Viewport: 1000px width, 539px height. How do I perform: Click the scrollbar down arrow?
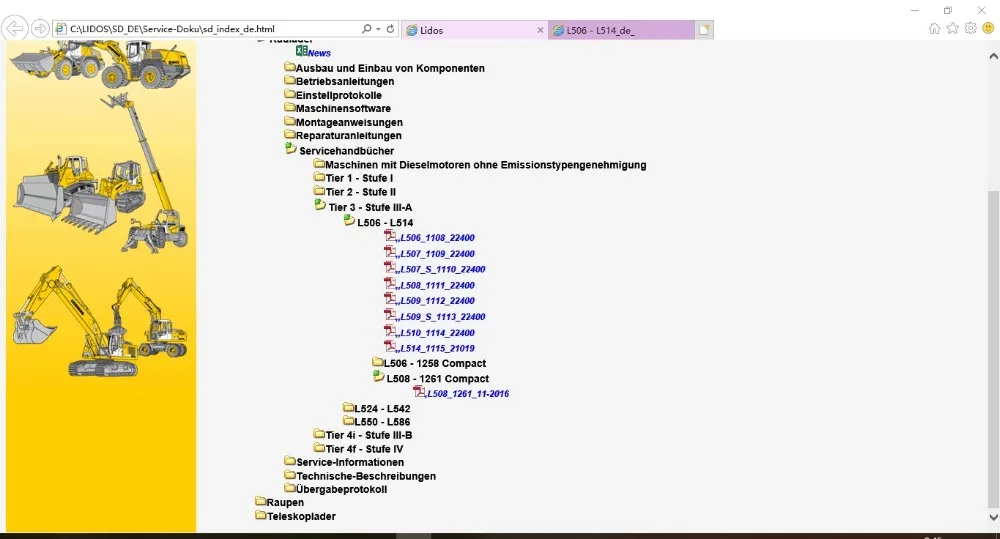click(x=993, y=517)
